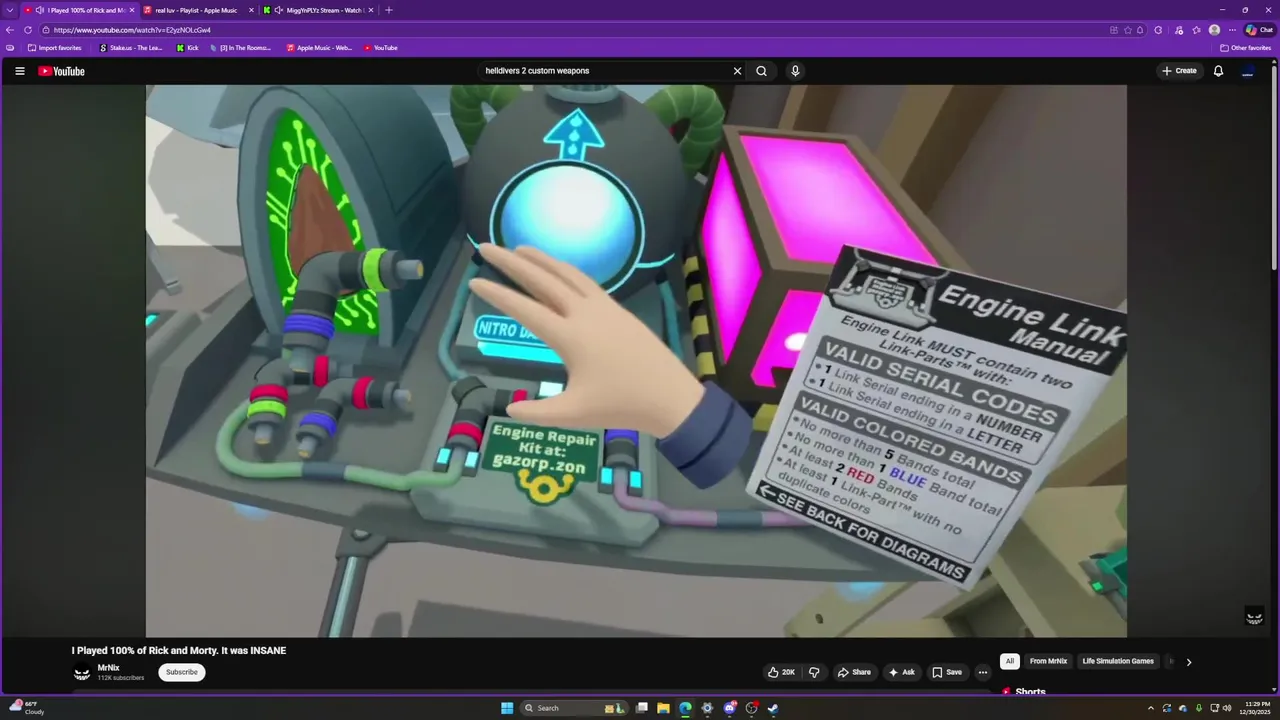Open Copilot Chat button

point(1259,30)
